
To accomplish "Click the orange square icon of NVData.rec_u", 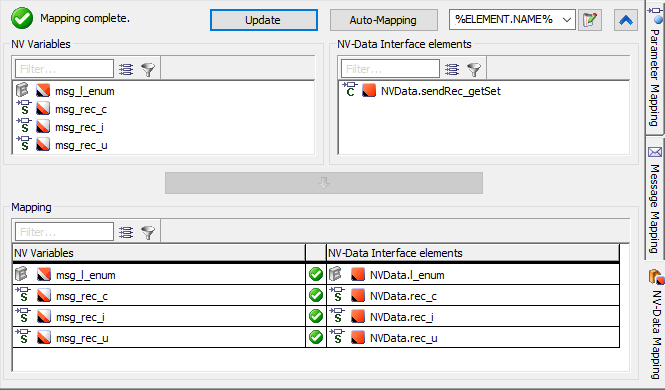I will [x=358, y=337].
